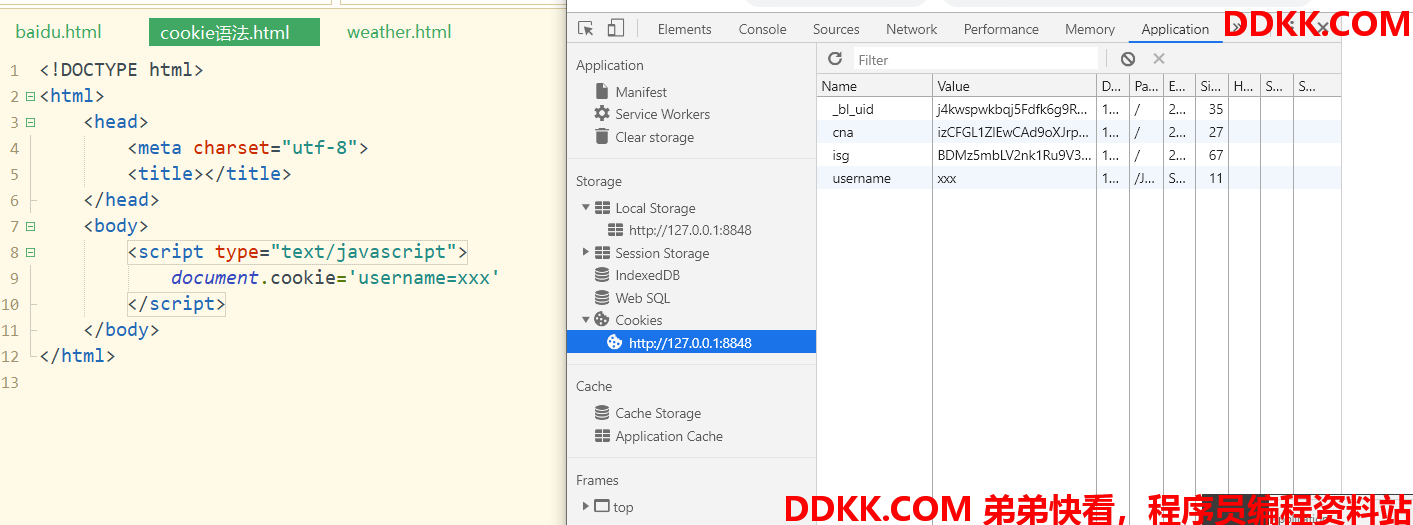
Task: Click the j4kwspwkbqj5Fdfk6g9R value cell
Action: click(x=1015, y=109)
